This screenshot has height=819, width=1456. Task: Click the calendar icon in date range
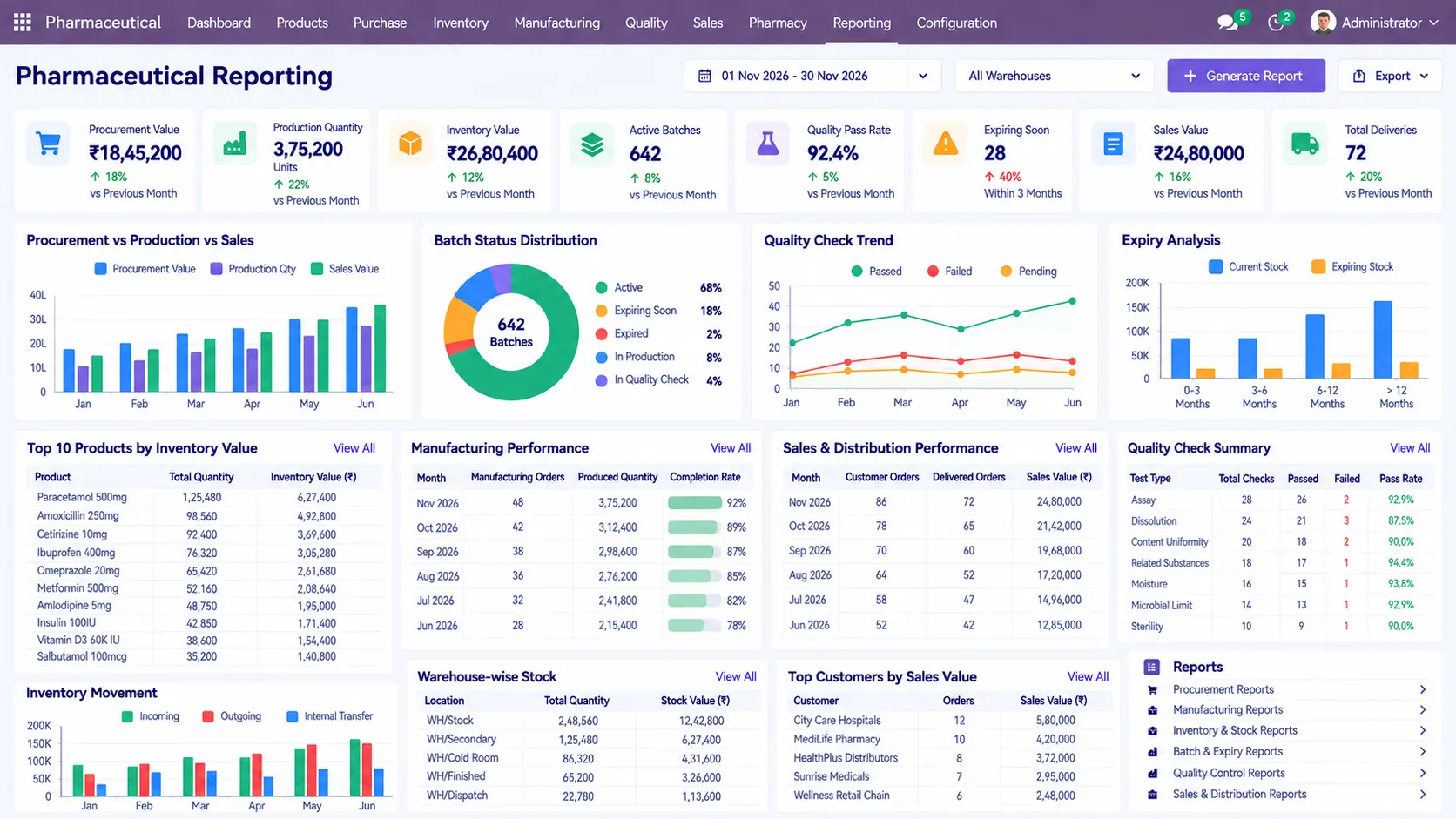tap(704, 76)
